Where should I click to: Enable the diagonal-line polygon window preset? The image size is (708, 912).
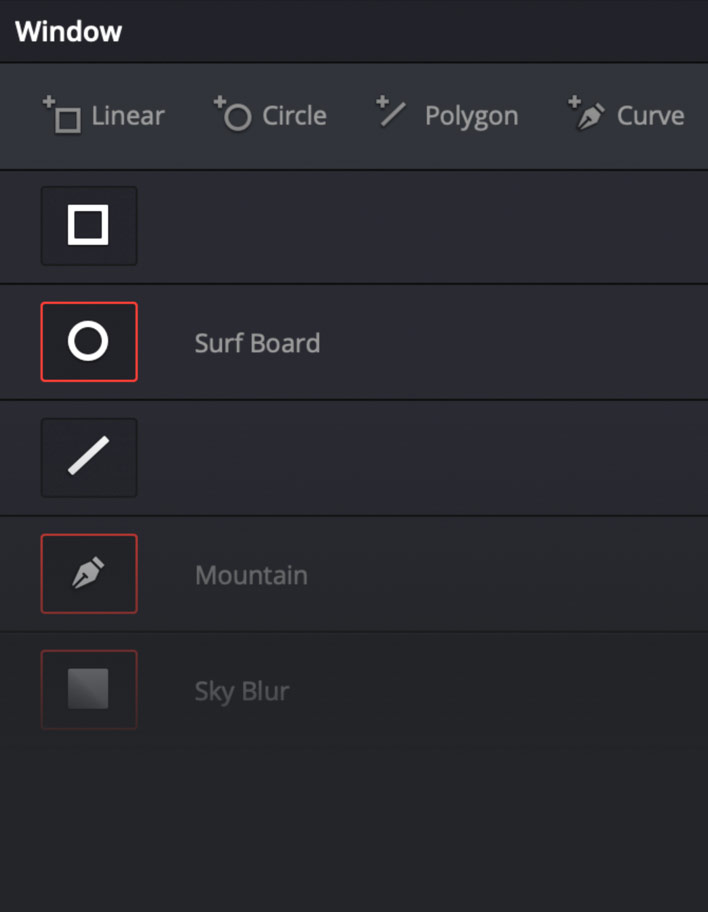[89, 458]
